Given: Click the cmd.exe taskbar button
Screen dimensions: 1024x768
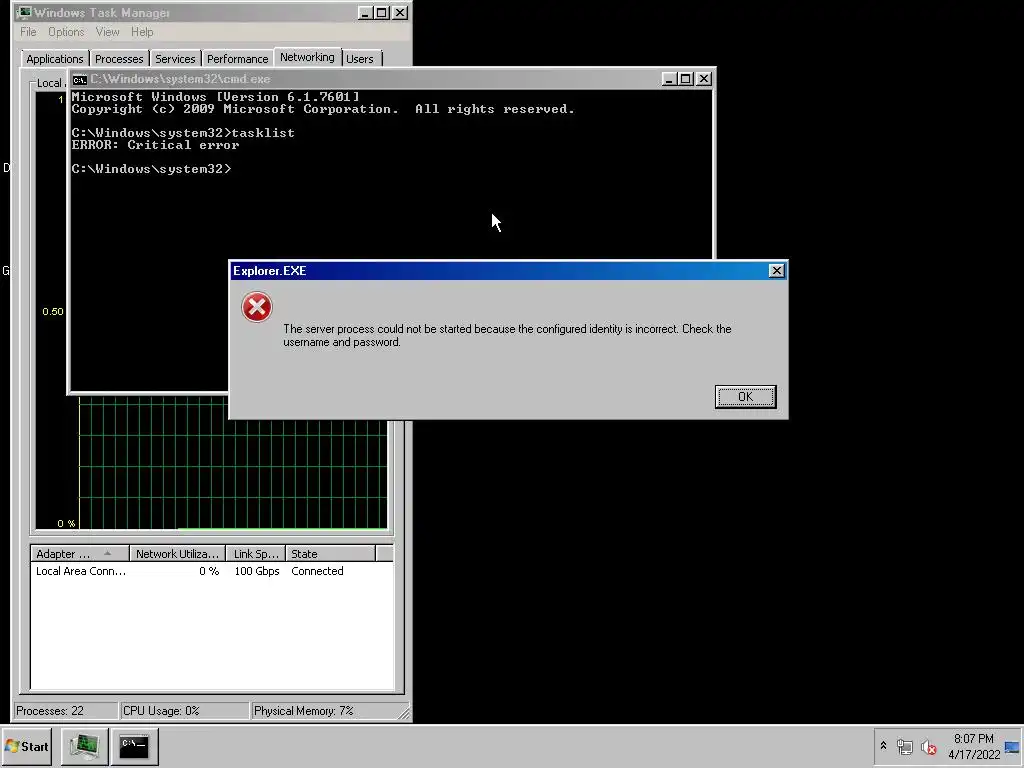Looking at the screenshot, I should pyautogui.click(x=135, y=746).
